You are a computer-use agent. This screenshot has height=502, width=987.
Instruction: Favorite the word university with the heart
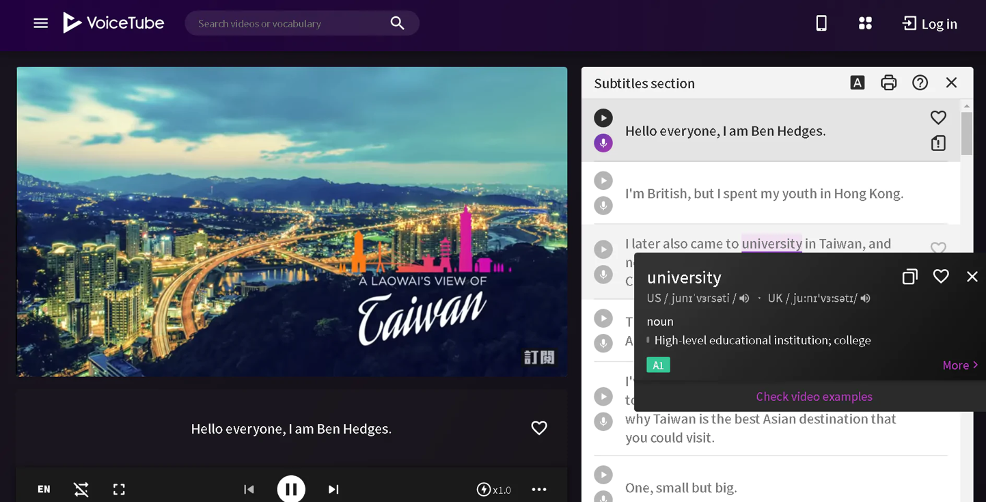941,276
